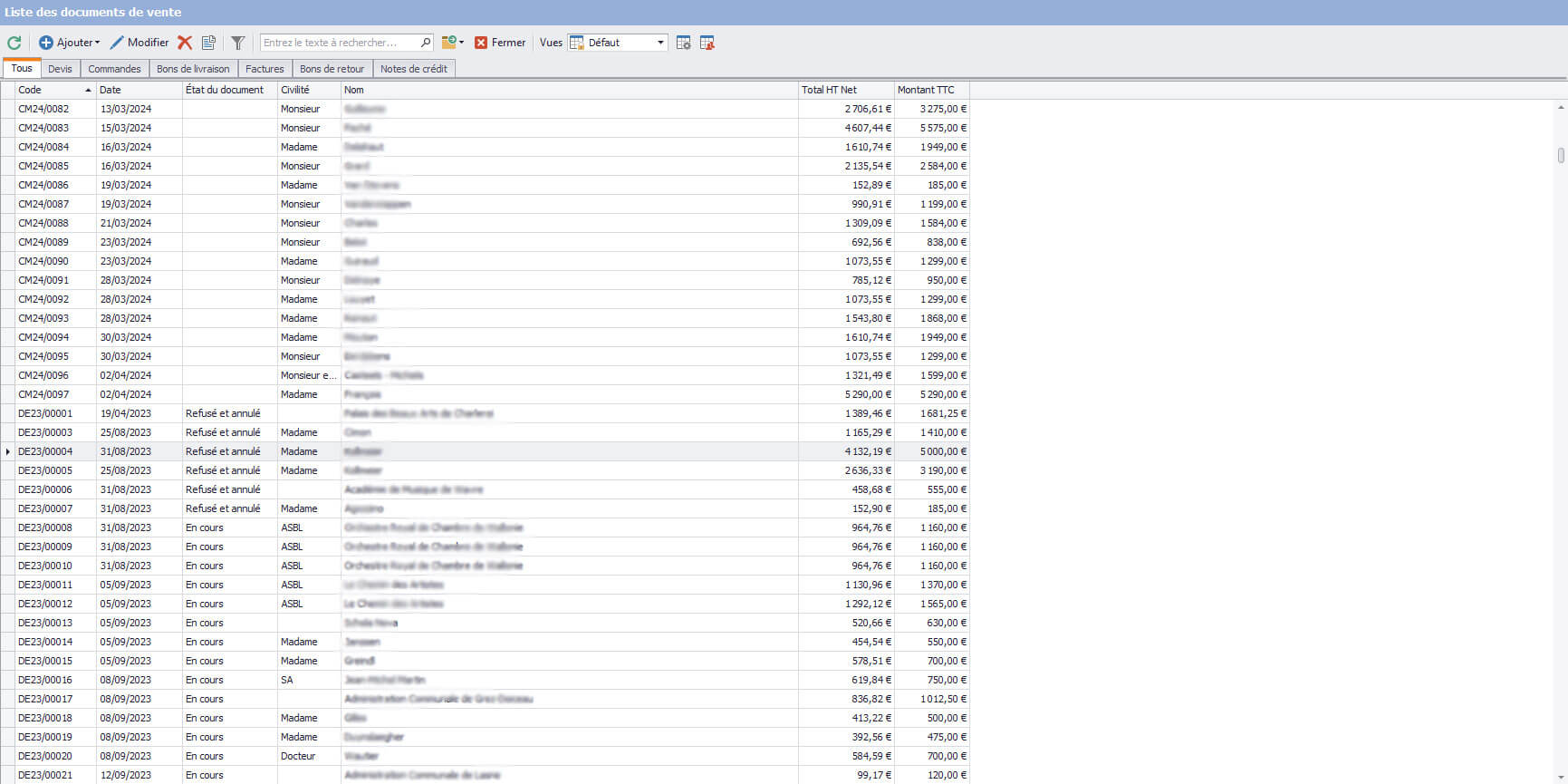Click the green refresh icon
Image resolution: width=1568 pixels, height=784 pixels.
pos(14,43)
